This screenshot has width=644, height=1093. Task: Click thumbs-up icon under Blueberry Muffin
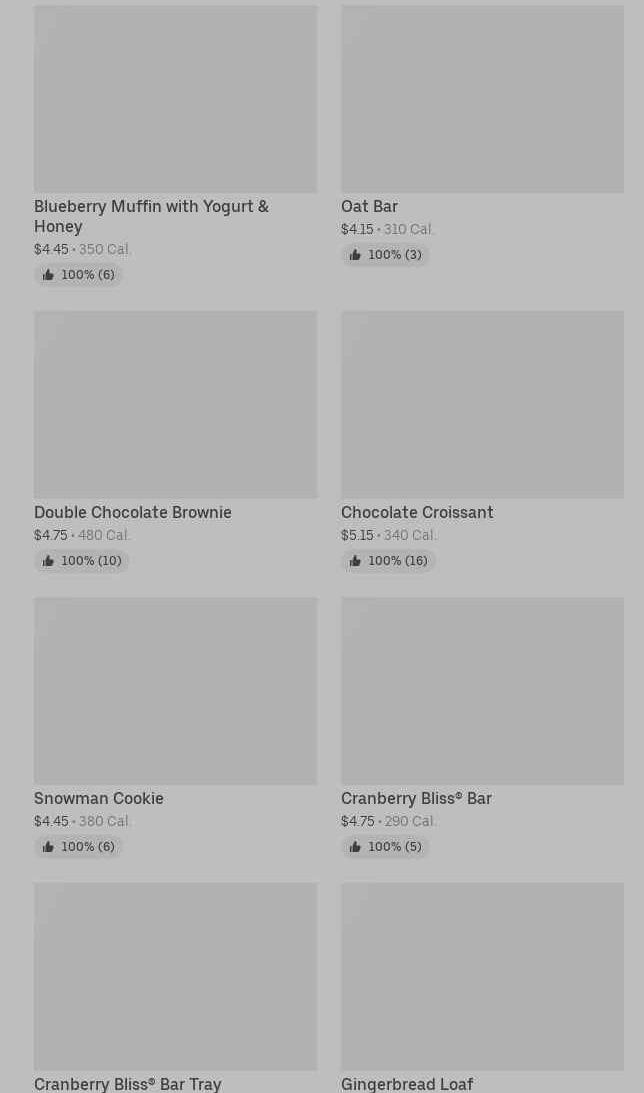coord(48,275)
